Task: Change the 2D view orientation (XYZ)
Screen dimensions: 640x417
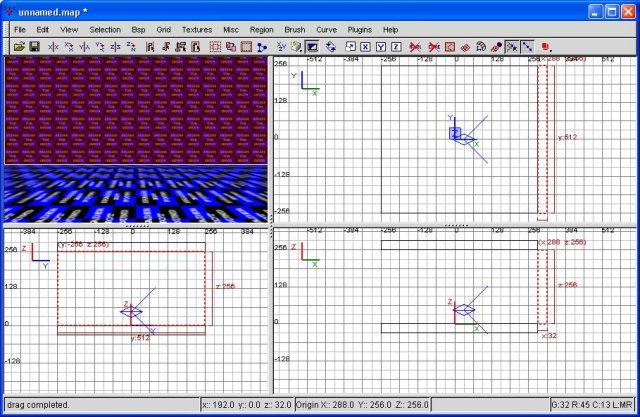Action: tap(281, 47)
